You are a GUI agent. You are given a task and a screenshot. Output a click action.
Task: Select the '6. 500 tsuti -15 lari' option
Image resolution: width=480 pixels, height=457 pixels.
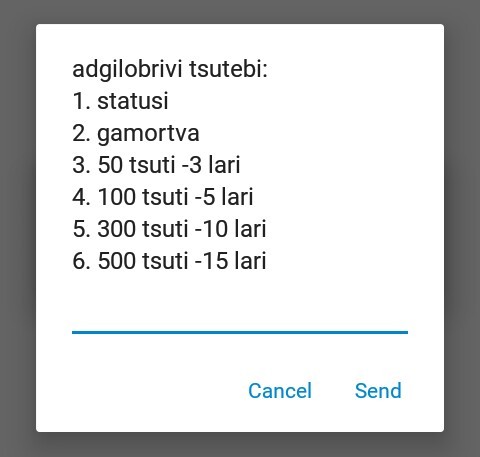tap(169, 261)
